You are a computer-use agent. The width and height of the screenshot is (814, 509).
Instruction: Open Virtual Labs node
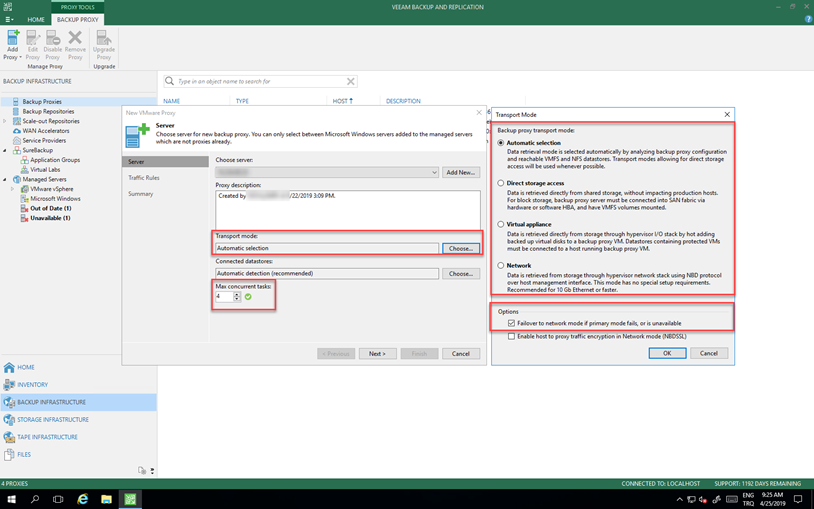[x=45, y=169]
